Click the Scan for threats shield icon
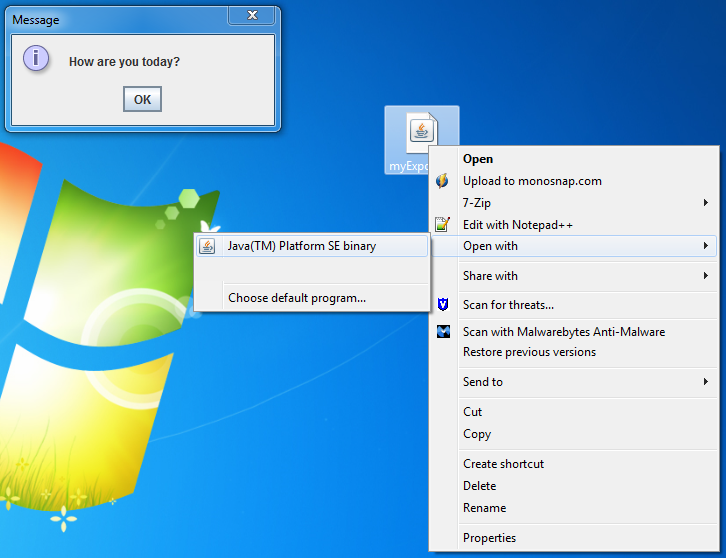This screenshot has width=726, height=558. click(x=443, y=304)
